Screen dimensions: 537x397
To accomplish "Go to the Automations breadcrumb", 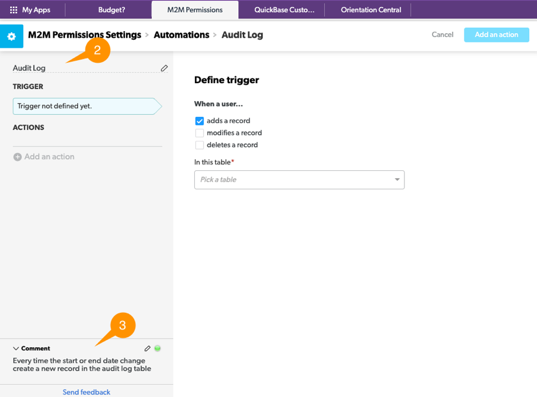I will [x=181, y=35].
